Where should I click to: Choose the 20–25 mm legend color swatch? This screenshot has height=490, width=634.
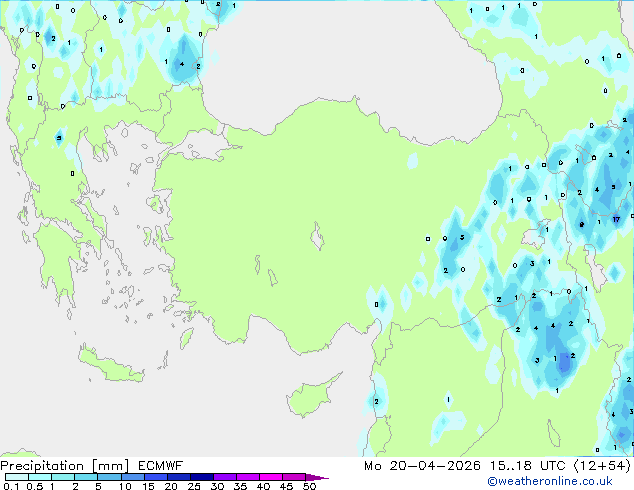178,477
